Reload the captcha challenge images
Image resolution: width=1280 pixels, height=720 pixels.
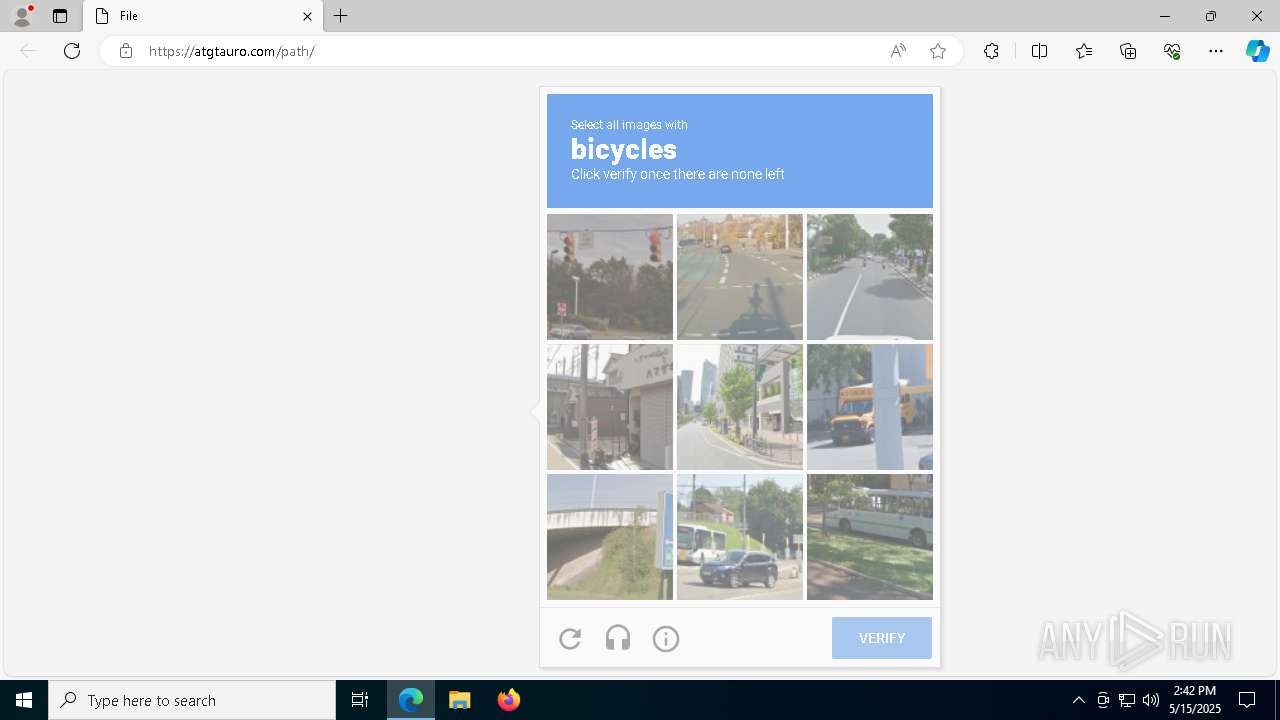pyautogui.click(x=570, y=638)
